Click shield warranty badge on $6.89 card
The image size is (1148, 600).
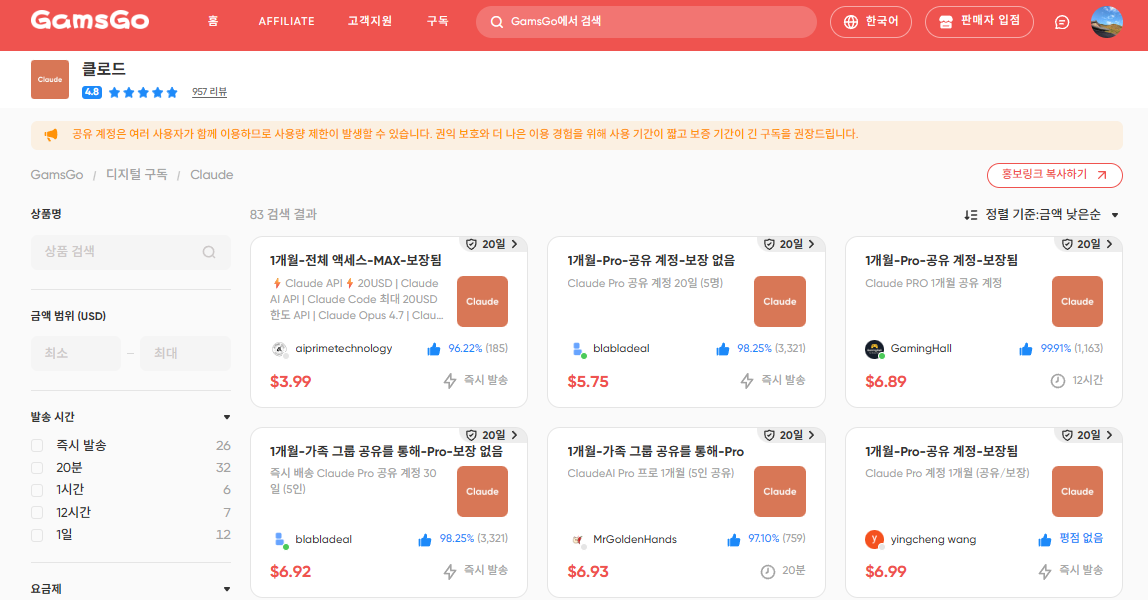(1067, 244)
